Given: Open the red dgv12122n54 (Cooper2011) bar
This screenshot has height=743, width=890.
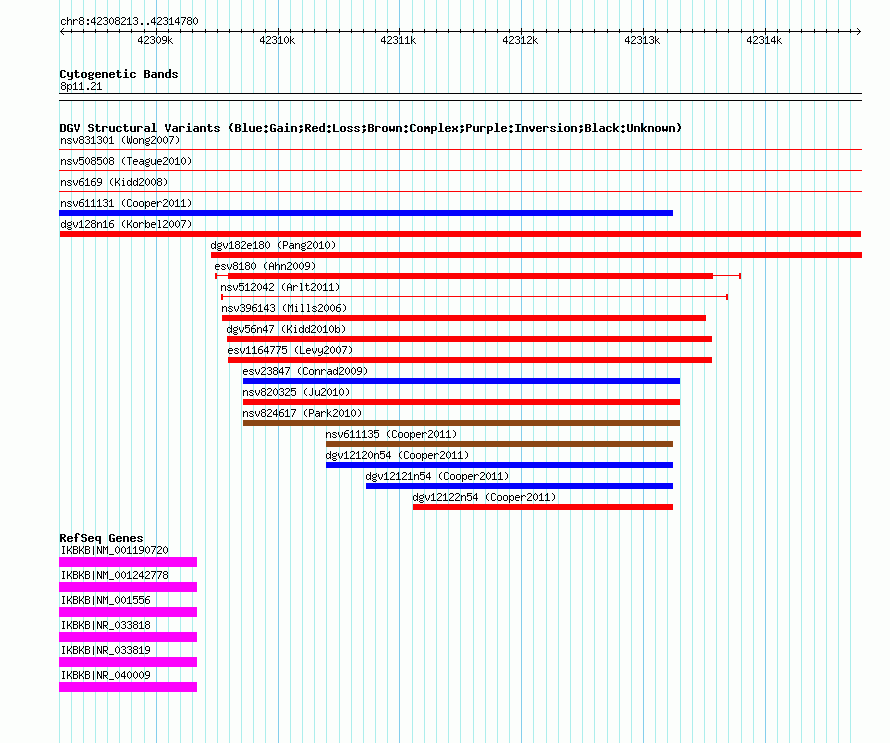Looking at the screenshot, I should (x=543, y=507).
